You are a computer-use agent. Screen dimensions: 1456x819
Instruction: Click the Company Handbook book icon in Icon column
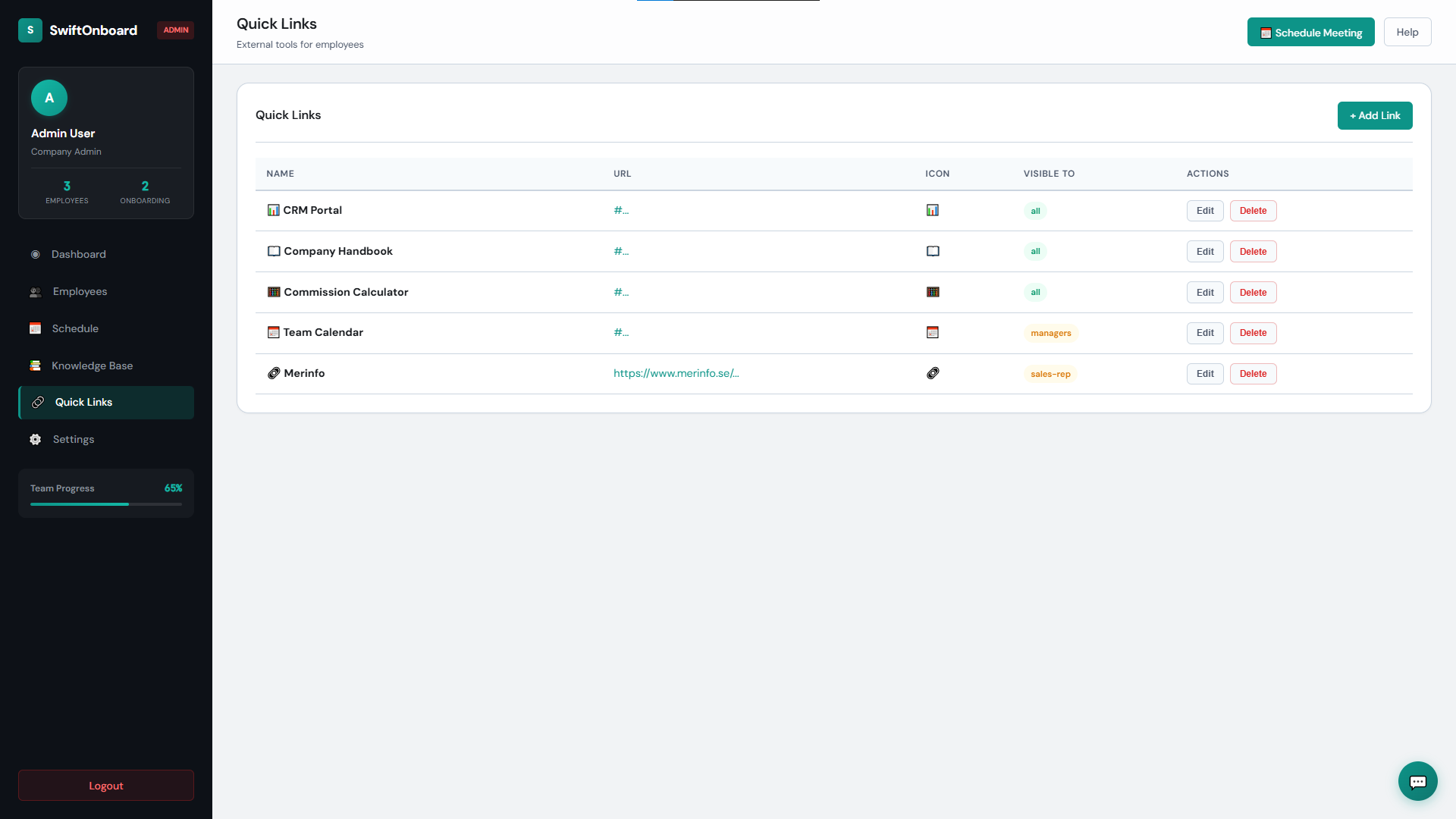tap(932, 251)
